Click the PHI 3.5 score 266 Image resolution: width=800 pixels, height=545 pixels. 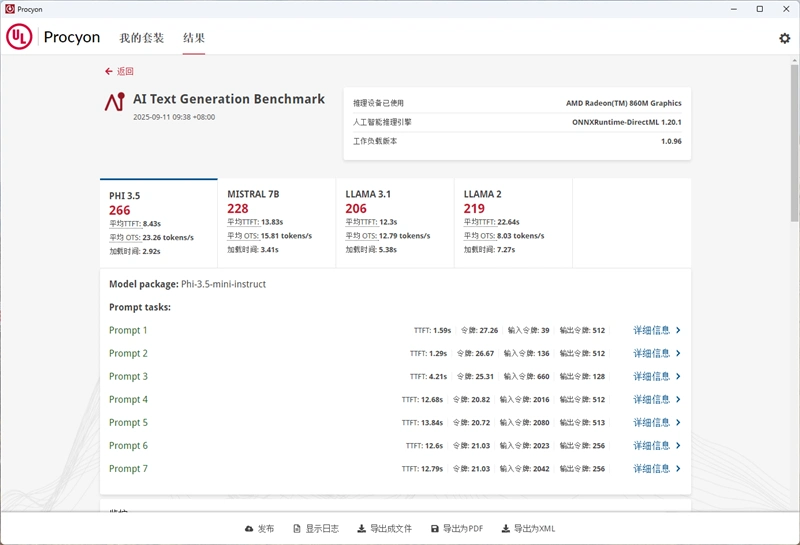[x=119, y=210]
